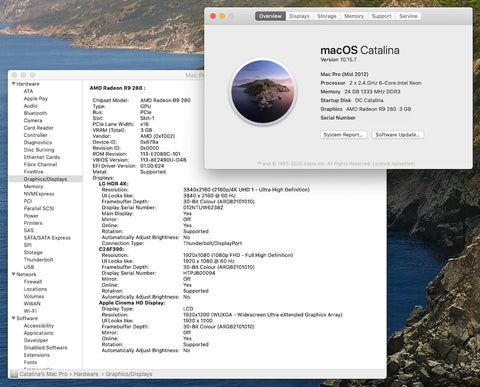Select USB in the sidebar
This screenshot has width=480, height=387.
pyautogui.click(x=29, y=267)
